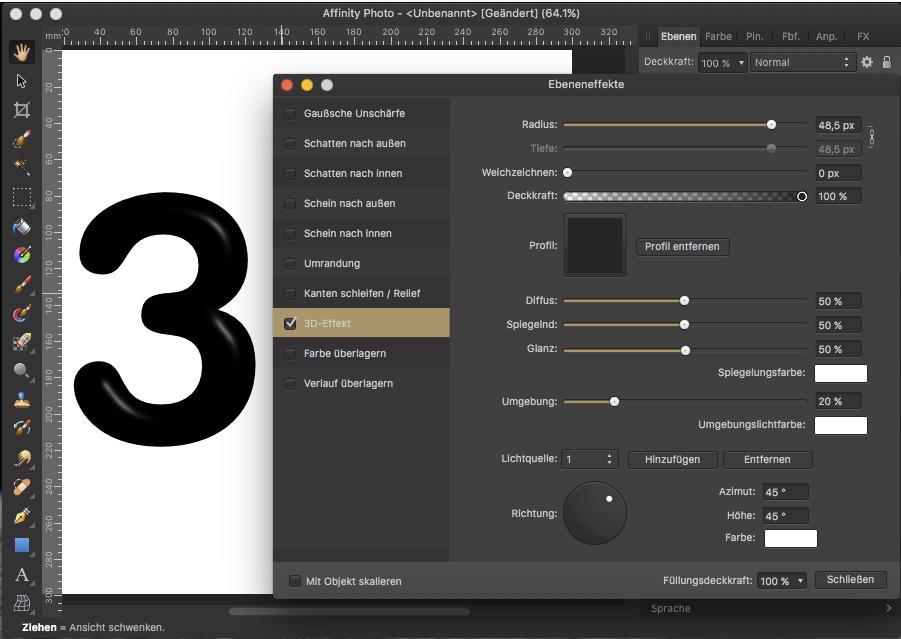The width and height of the screenshot is (901, 639).
Task: Click the Umgebung slider handle
Action: [x=614, y=402]
